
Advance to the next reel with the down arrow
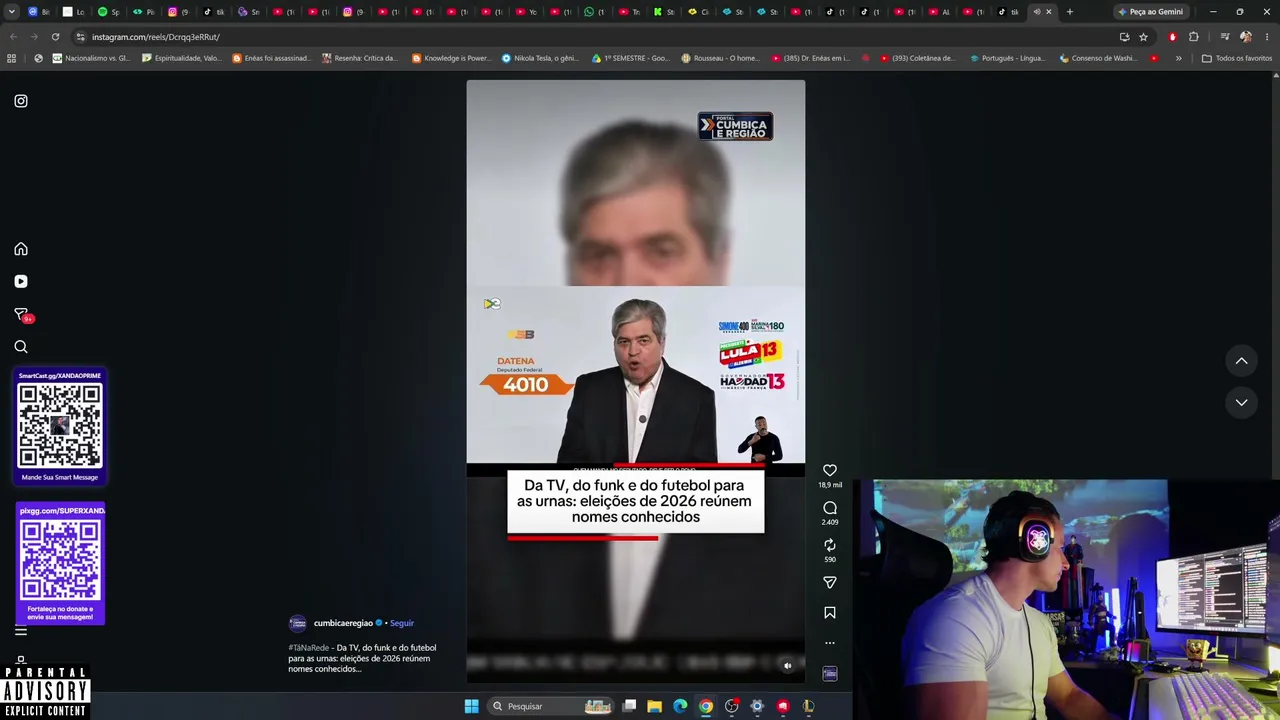(x=1241, y=402)
